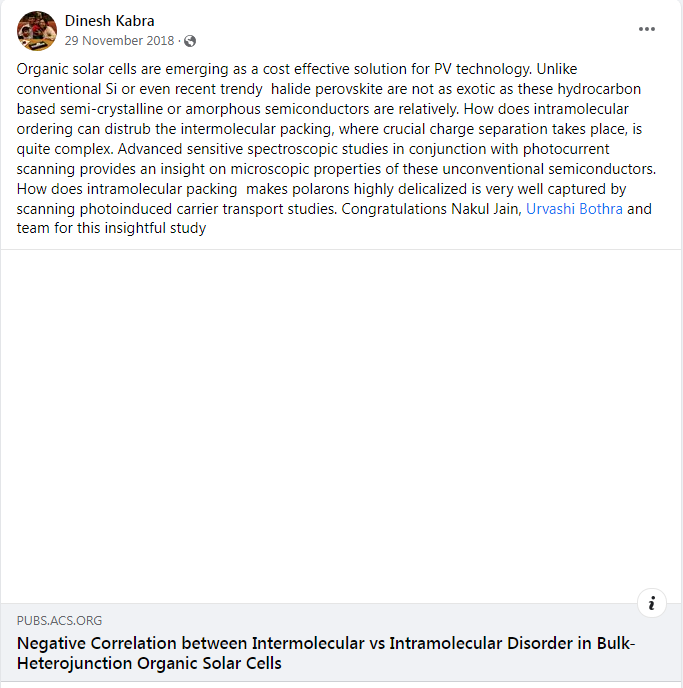Screen dimensions: 683x688
Task: Click Dinesh Kabra's profile picture
Action: pyautogui.click(x=37, y=31)
